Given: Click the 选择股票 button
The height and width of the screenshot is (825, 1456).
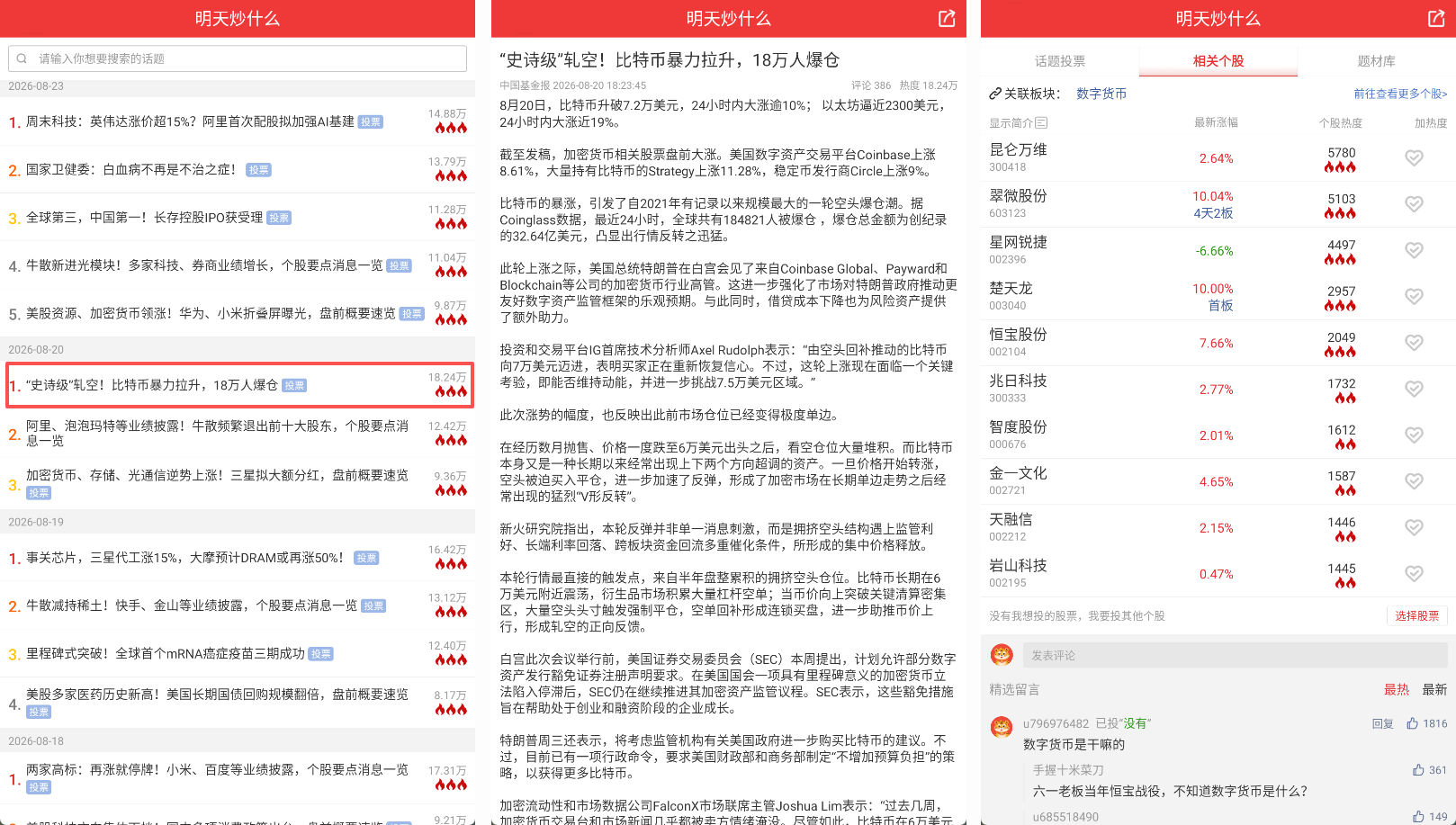Looking at the screenshot, I should tap(1417, 616).
